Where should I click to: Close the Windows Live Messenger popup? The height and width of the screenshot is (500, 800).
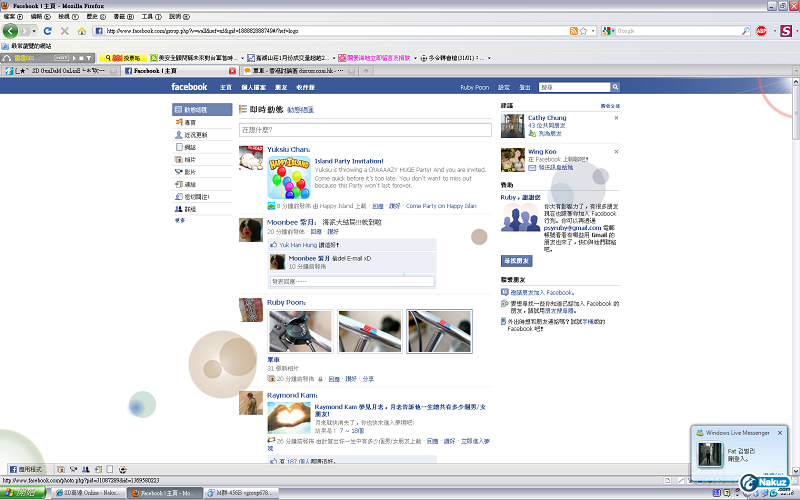pyautogui.click(x=780, y=433)
